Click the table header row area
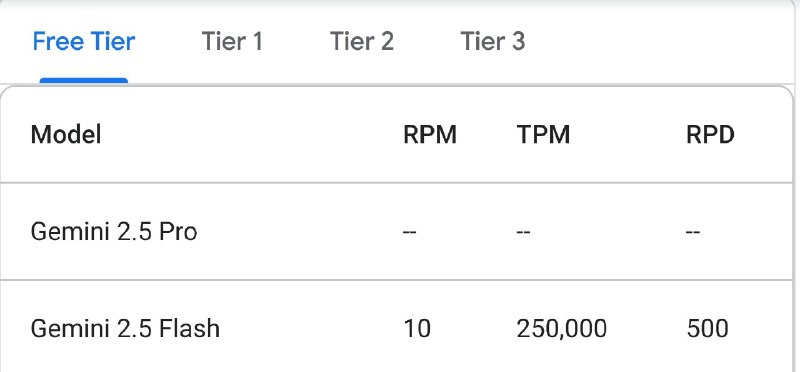 396,135
